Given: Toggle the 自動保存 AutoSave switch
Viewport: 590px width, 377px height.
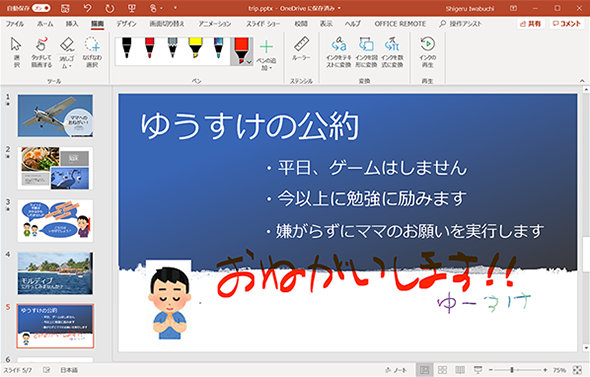Looking at the screenshot, I should click(41, 8).
